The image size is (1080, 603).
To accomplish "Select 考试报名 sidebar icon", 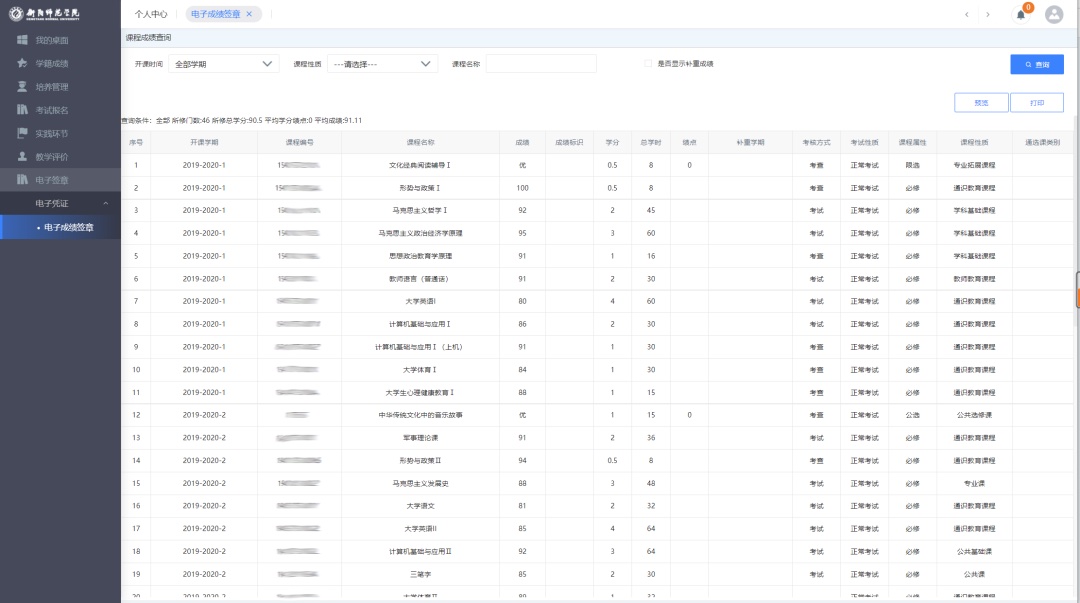I will tap(23, 110).
